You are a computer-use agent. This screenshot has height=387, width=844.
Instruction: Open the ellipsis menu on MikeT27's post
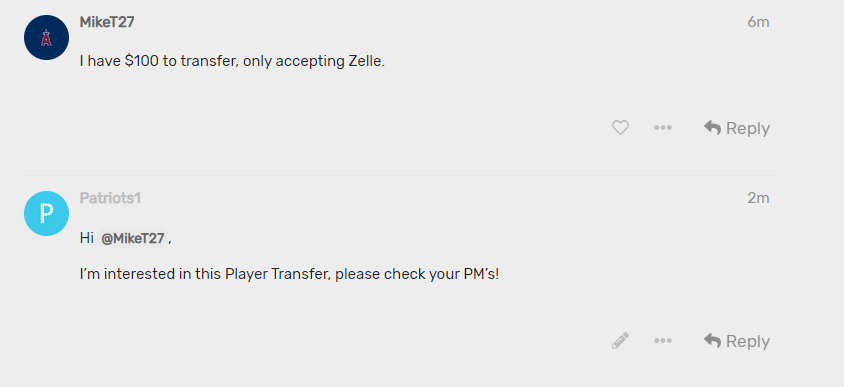663,128
